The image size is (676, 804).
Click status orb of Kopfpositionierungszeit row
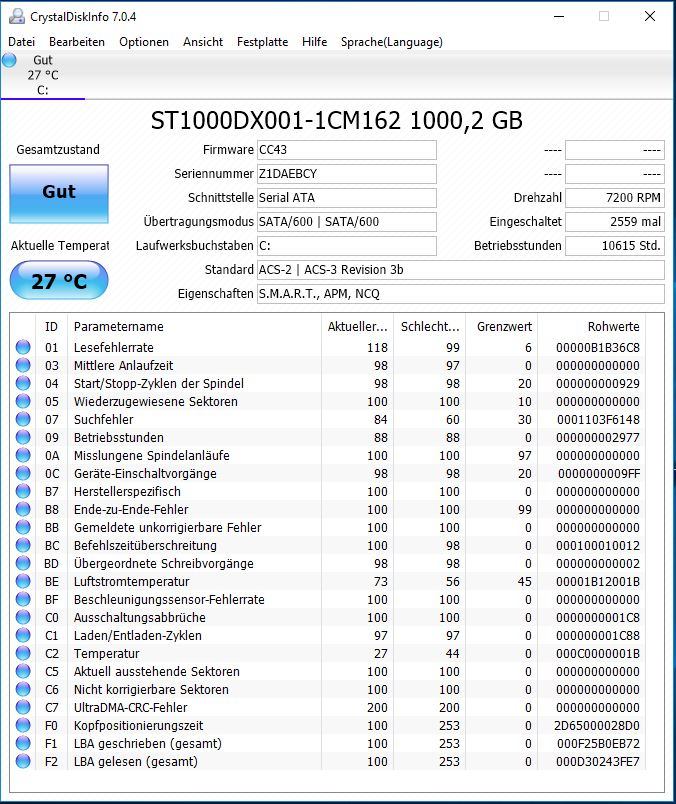click(x=23, y=725)
